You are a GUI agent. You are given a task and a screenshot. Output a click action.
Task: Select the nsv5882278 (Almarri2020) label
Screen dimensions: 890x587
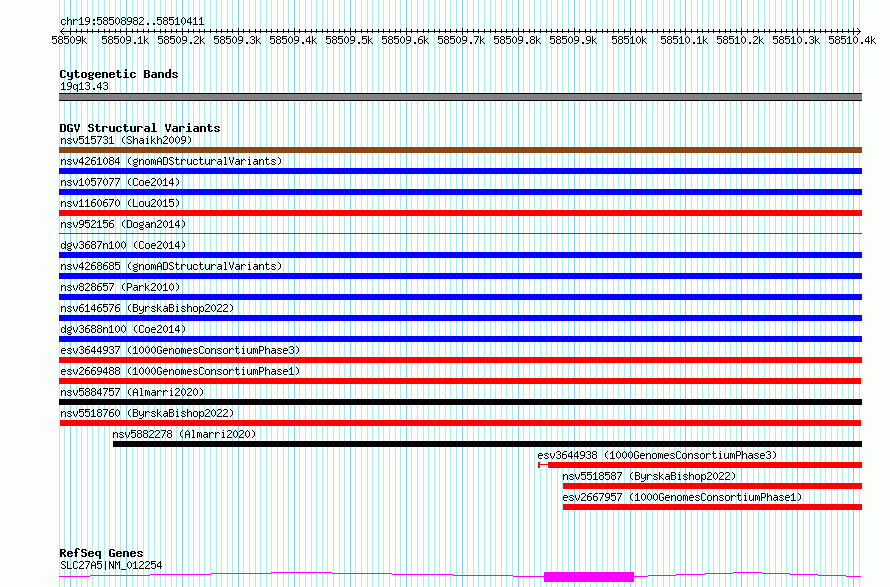(184, 434)
